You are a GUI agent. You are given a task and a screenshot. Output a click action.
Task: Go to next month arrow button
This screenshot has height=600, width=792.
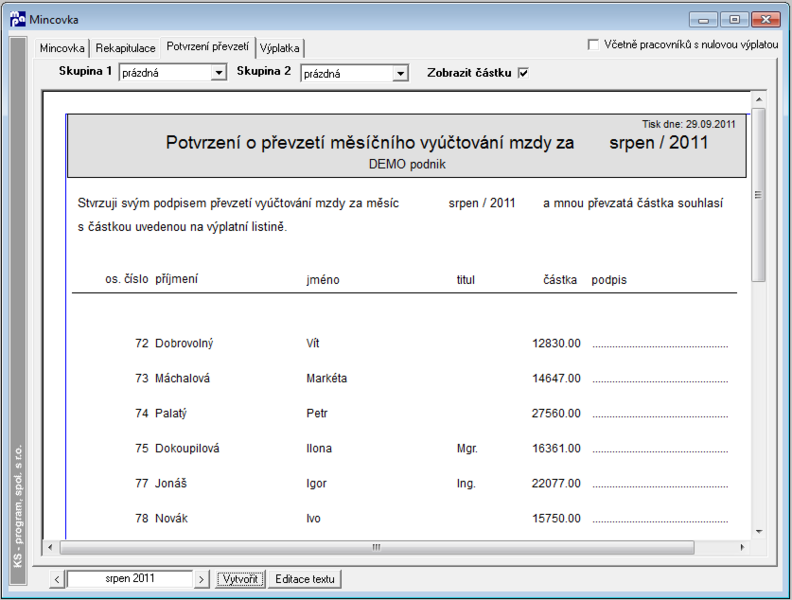201,579
